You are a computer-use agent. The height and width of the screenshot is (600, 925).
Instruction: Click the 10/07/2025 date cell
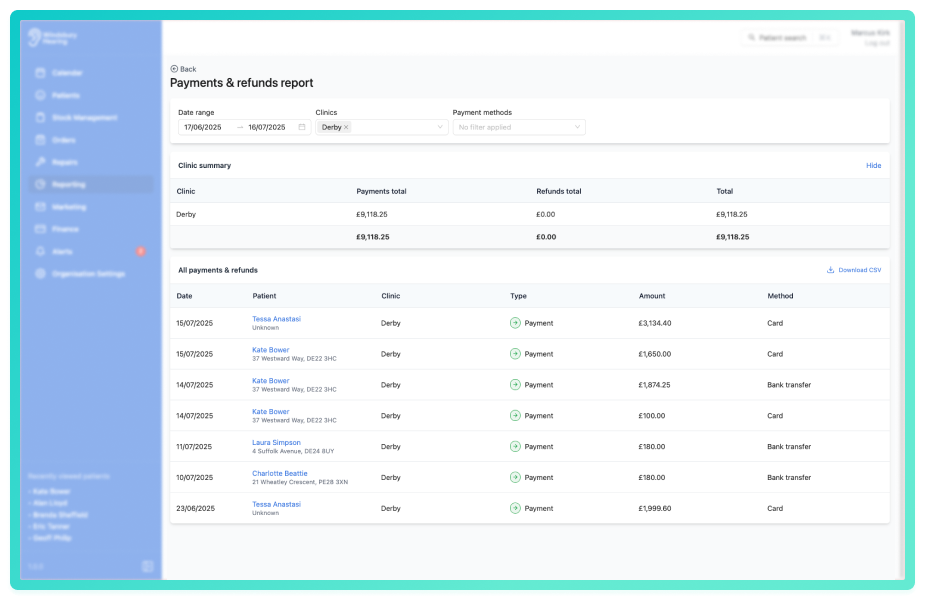(x=194, y=477)
